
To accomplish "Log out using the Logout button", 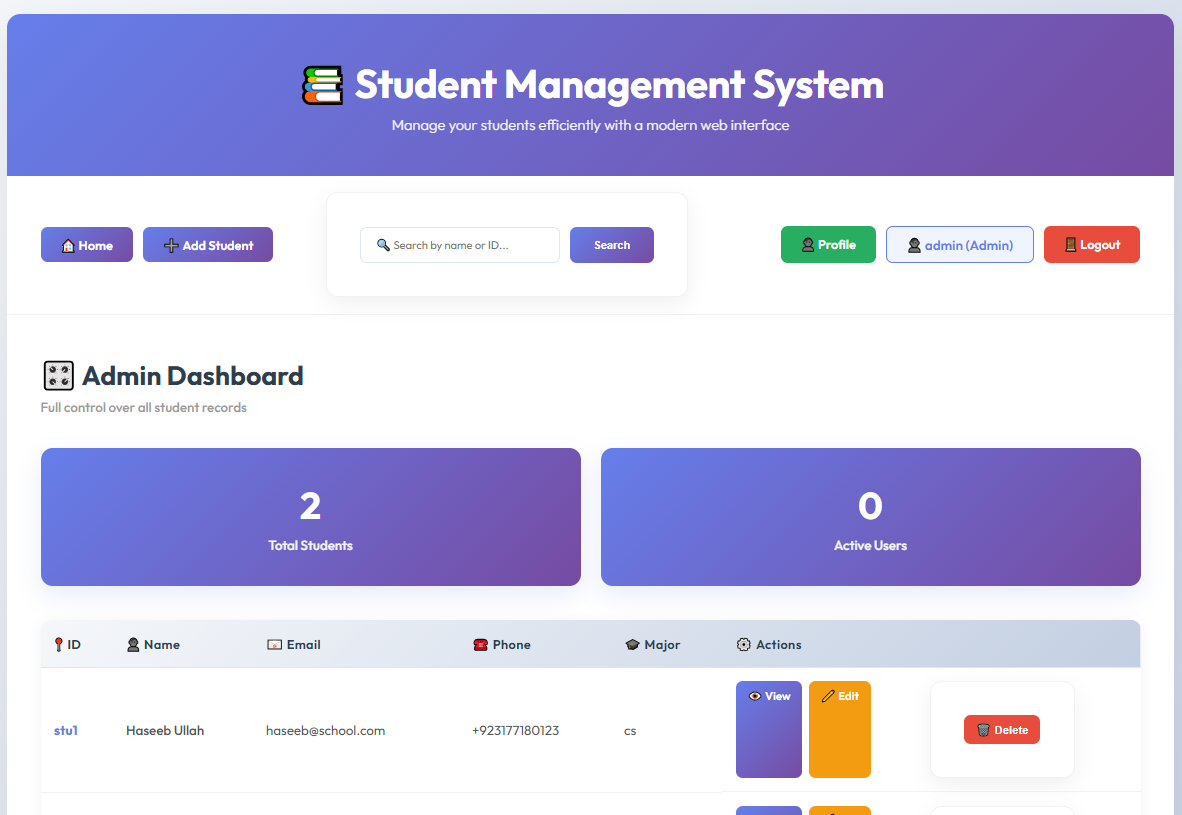I will [x=1091, y=244].
